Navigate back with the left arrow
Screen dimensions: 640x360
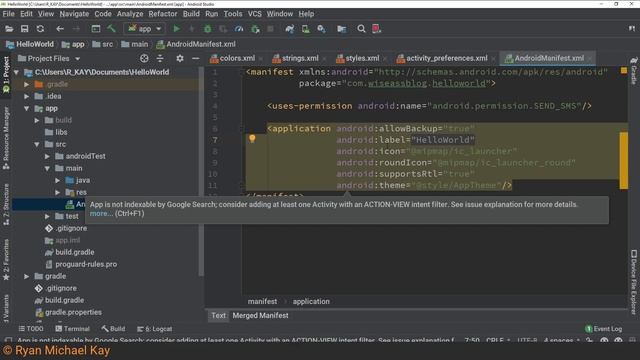[60, 29]
